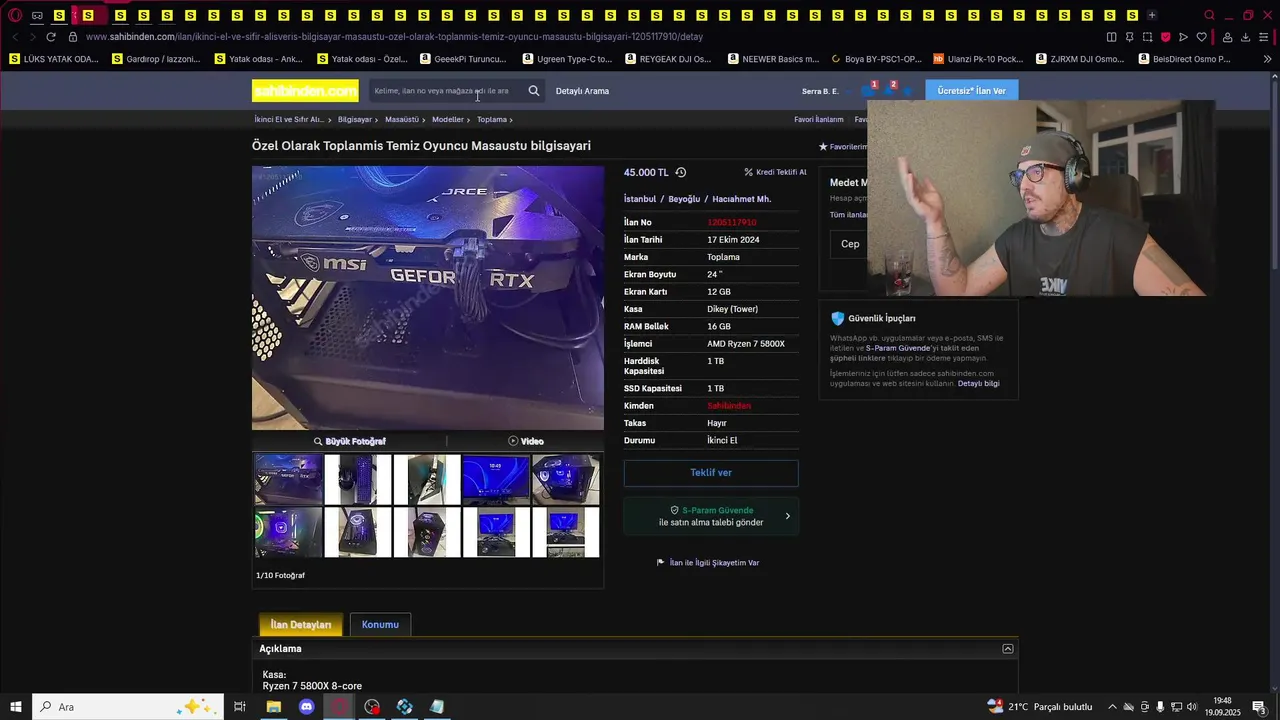Viewport: 1280px width, 720px height.
Task: Expand S-Param Güvende purchase request arrow
Action: coord(787,516)
